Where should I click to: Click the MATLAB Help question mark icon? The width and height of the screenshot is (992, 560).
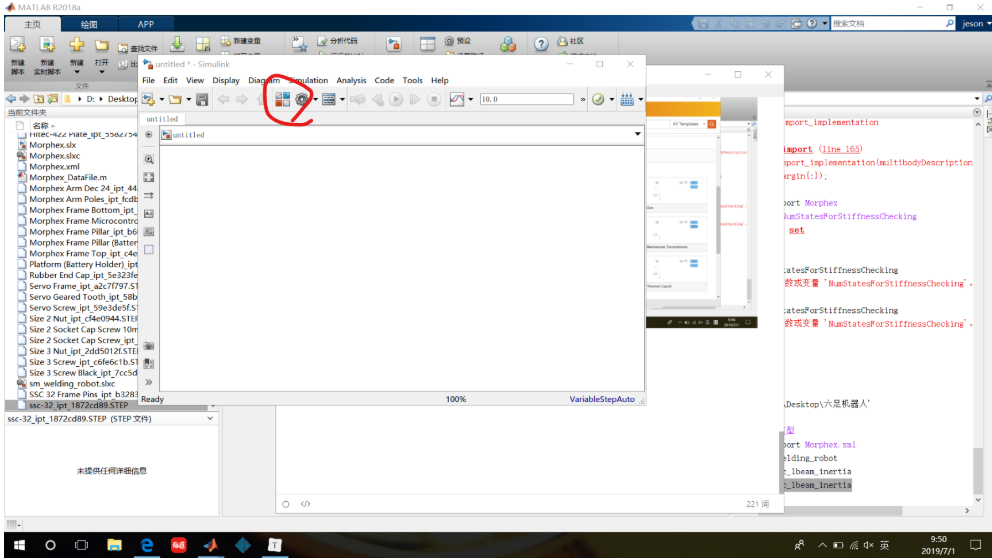click(x=541, y=44)
